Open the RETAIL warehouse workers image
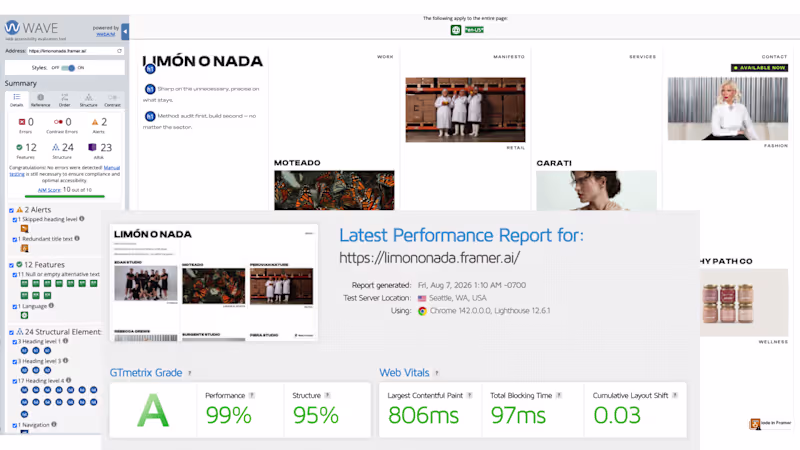 (465, 110)
